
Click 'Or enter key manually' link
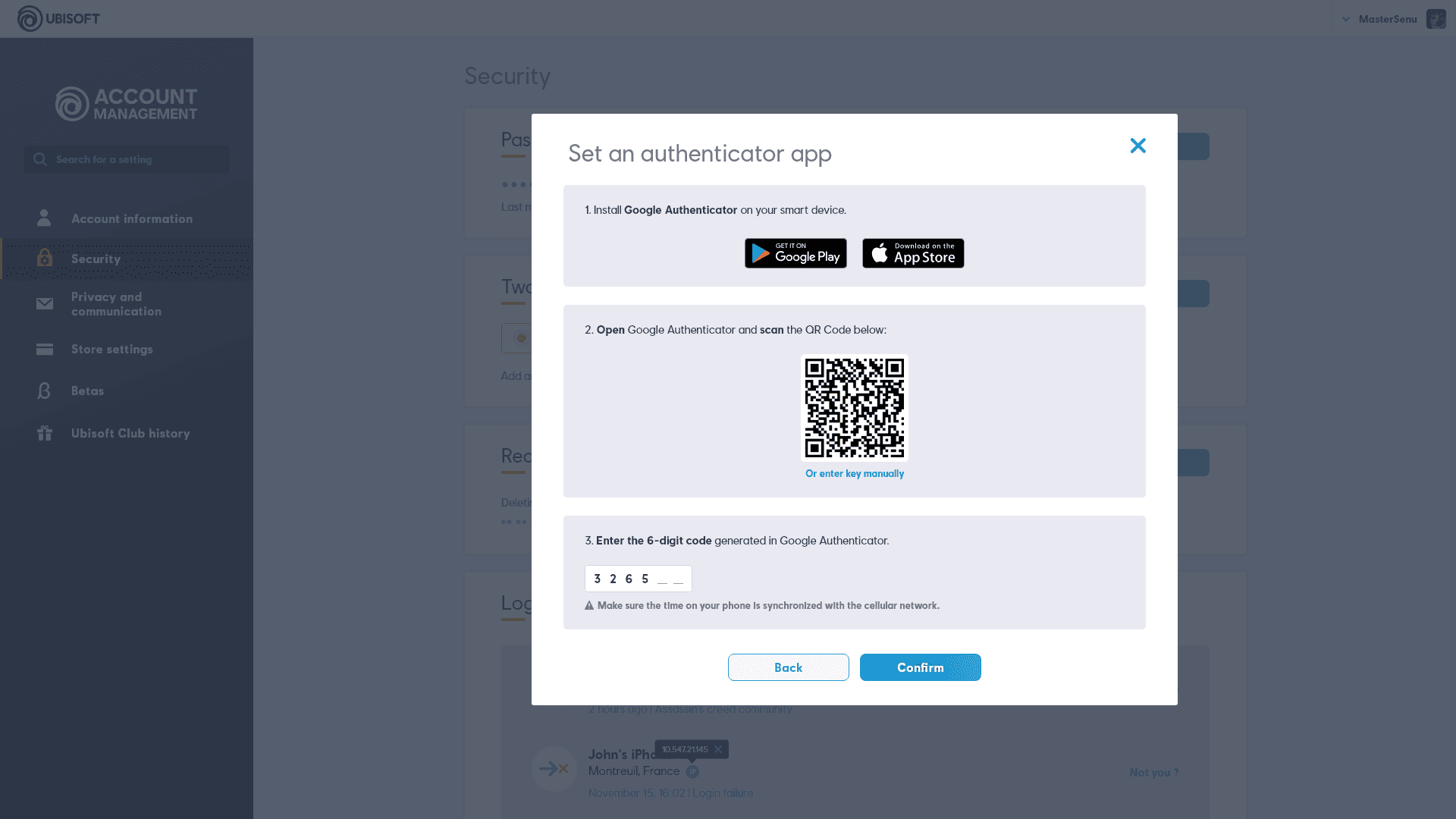[854, 474]
